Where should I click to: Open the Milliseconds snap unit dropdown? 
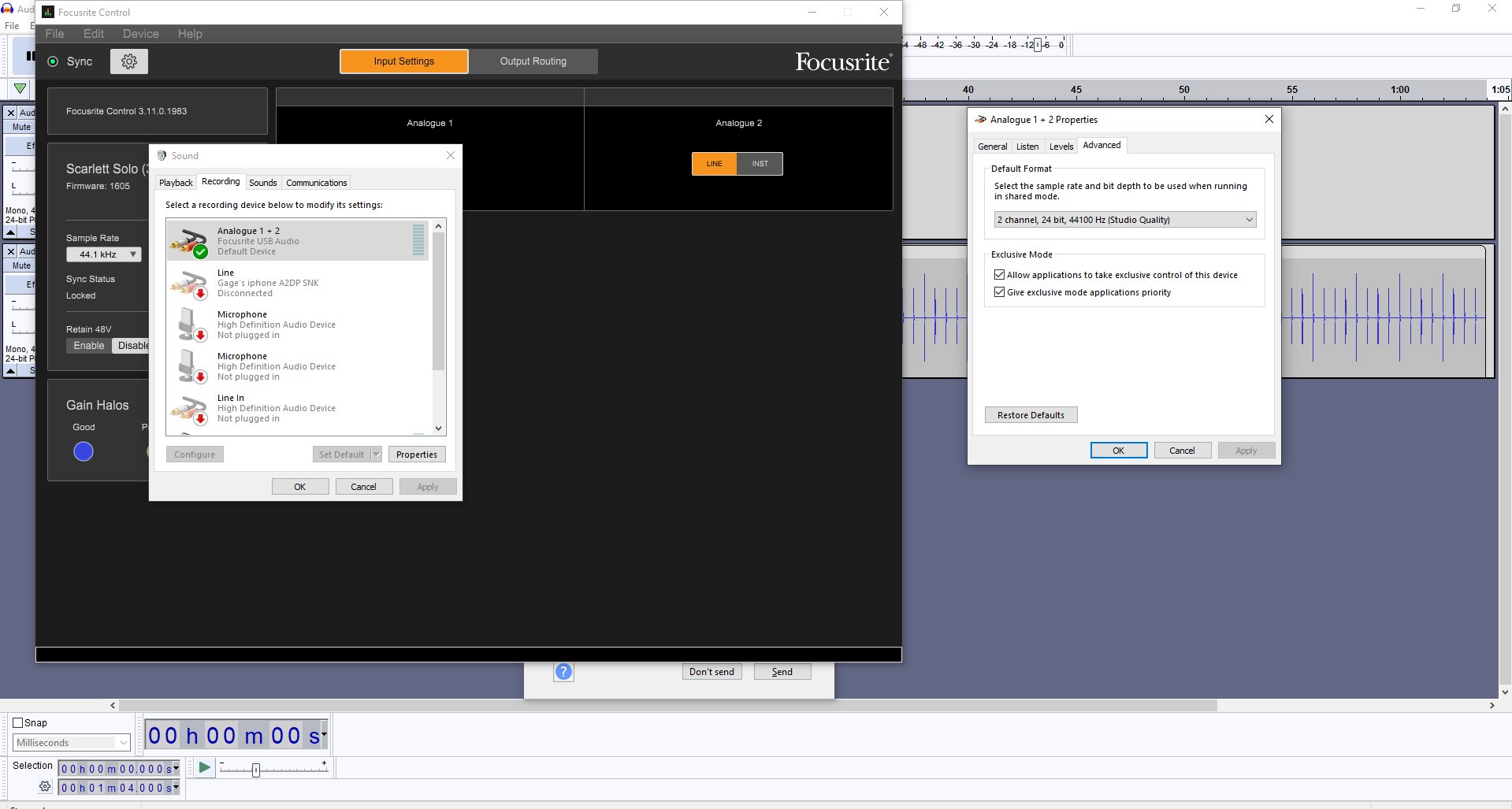pos(71,743)
